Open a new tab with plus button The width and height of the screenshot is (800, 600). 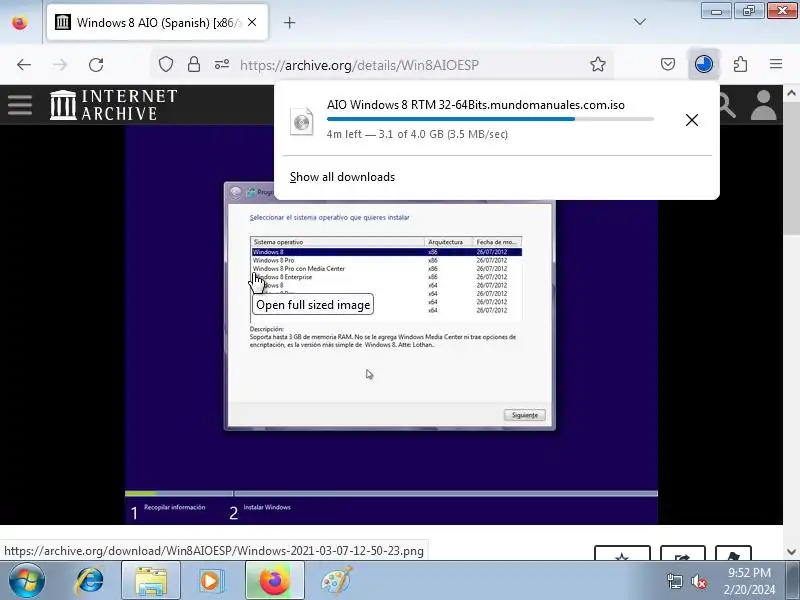point(289,22)
